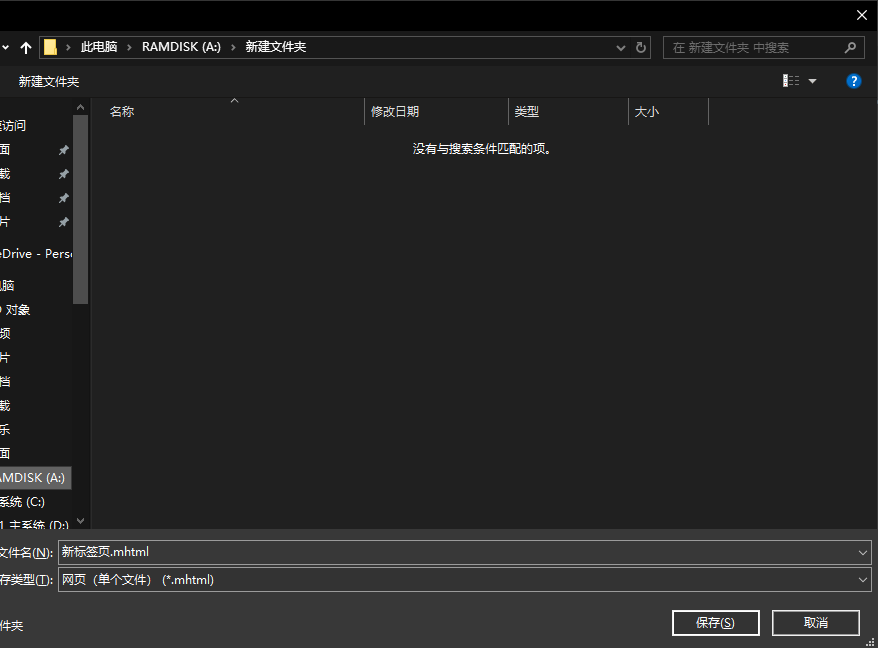This screenshot has width=878, height=648.
Task: Sort by the 修改日期 column header
Action: coord(395,112)
